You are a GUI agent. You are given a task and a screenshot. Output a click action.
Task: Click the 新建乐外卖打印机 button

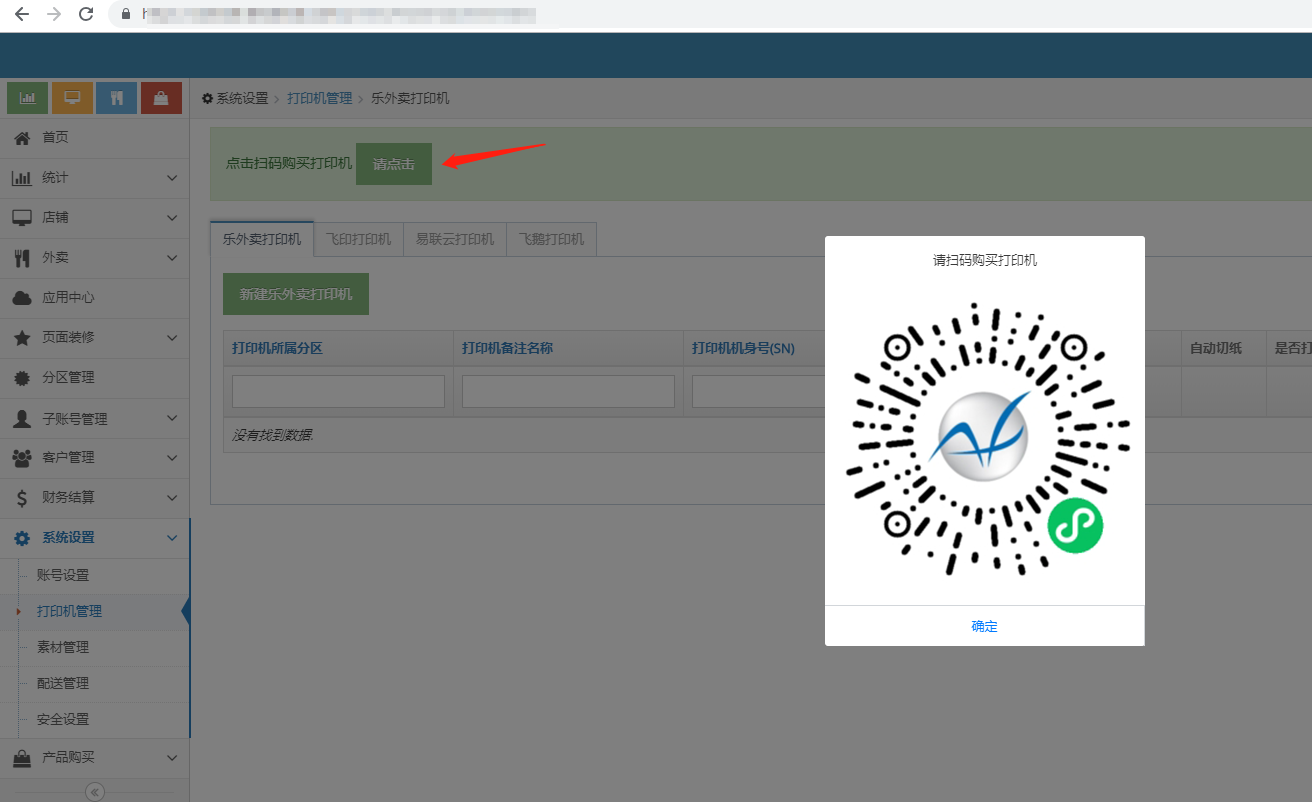296,294
